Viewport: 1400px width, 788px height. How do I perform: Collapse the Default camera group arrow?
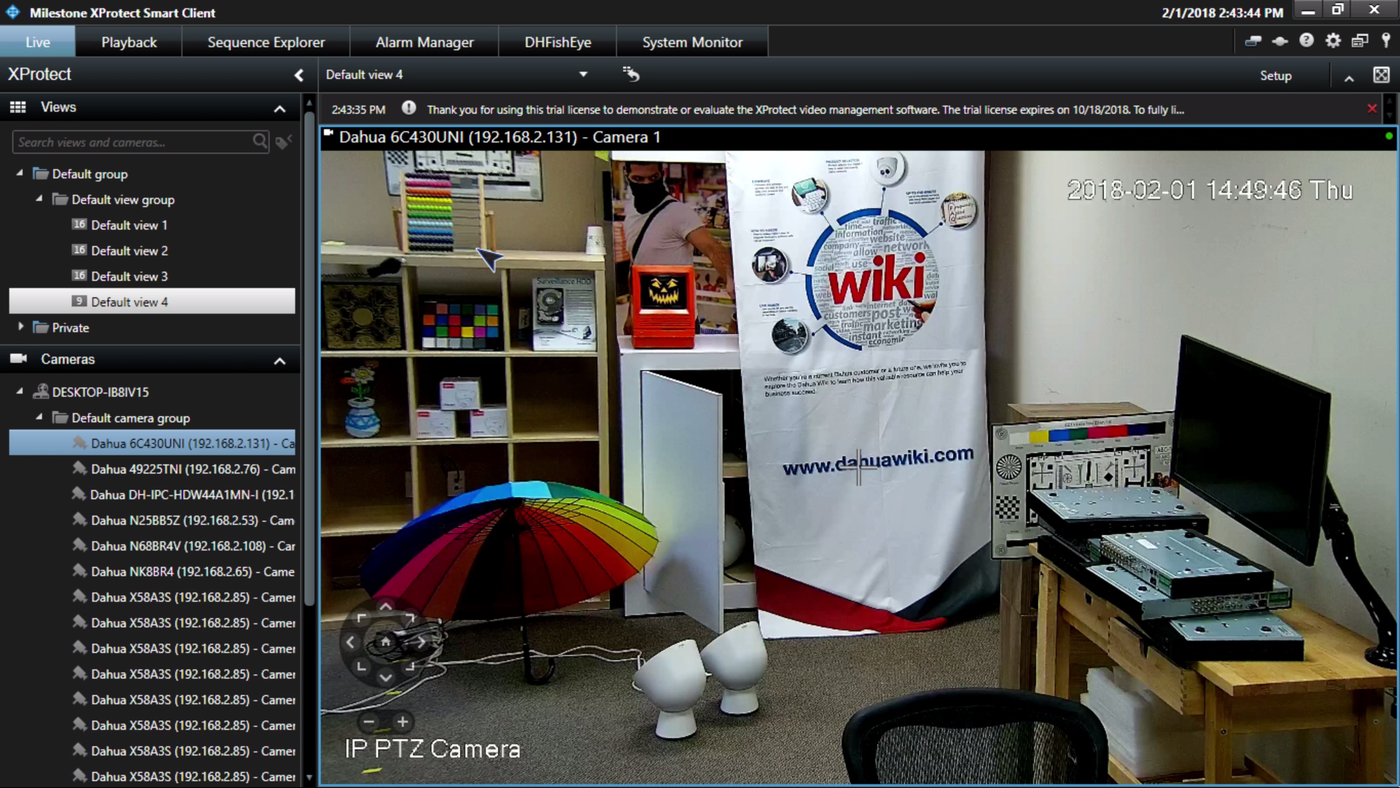[x=39, y=417]
